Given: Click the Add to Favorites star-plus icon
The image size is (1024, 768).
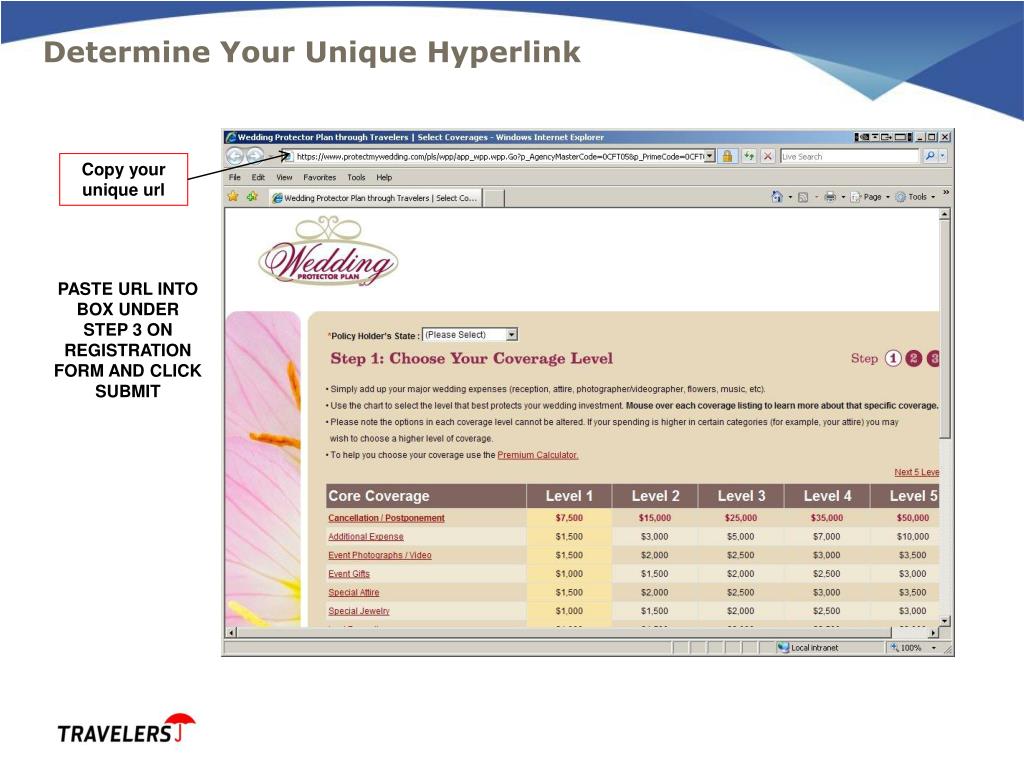Looking at the screenshot, I should pos(252,197).
